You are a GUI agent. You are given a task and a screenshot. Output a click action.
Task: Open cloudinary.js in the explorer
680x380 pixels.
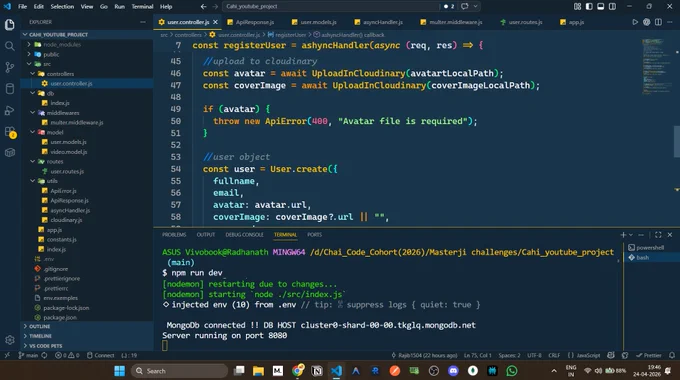pyautogui.click(x=66, y=220)
